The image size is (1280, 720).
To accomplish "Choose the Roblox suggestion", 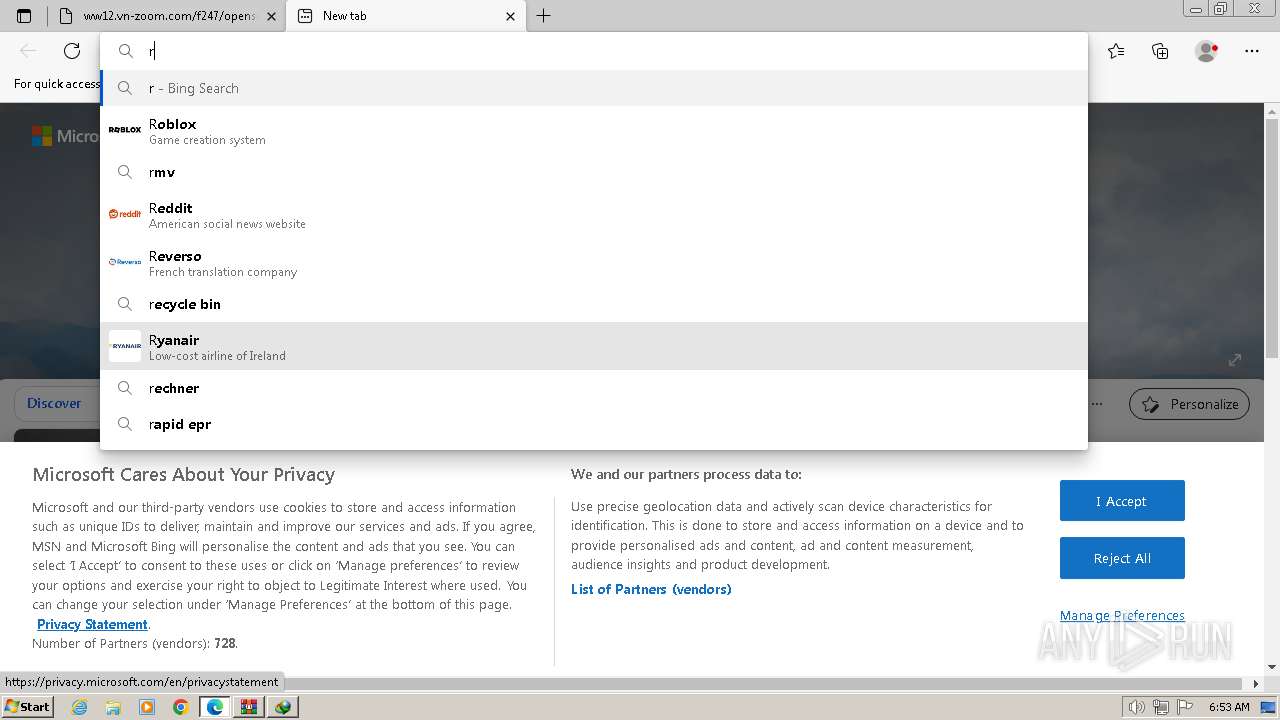I will [x=594, y=130].
